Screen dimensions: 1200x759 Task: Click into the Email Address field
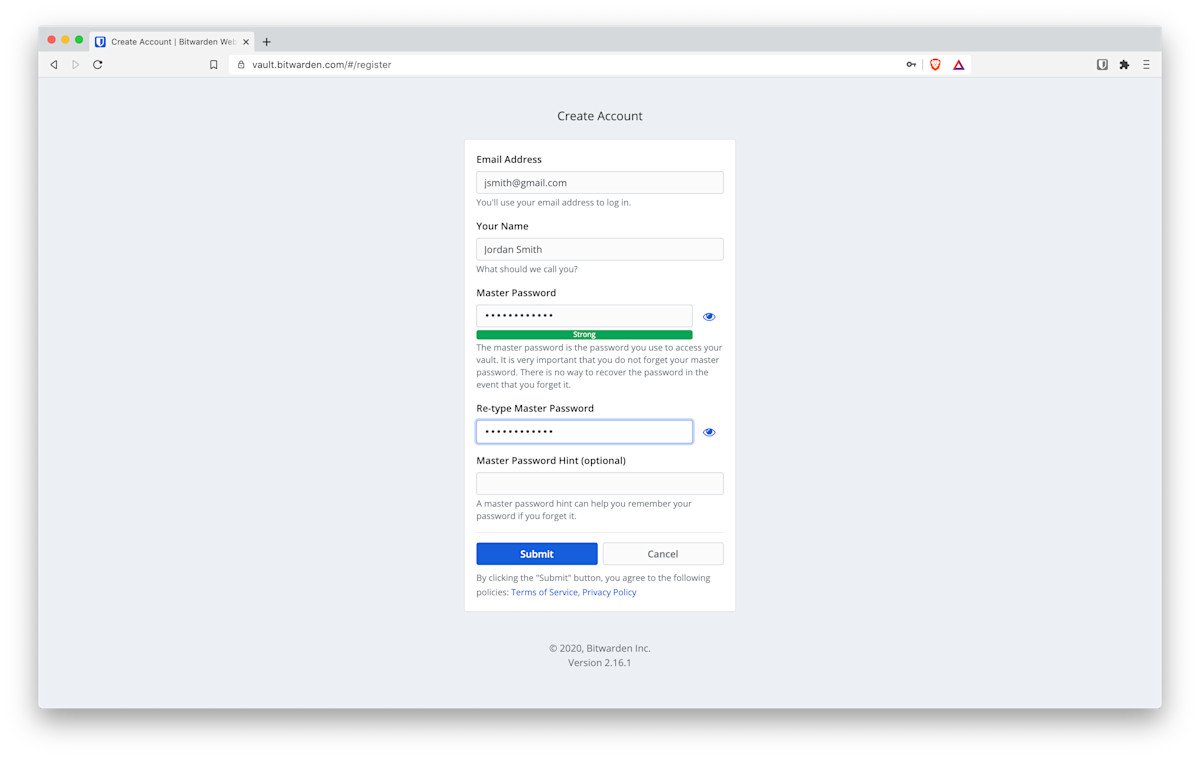point(599,183)
